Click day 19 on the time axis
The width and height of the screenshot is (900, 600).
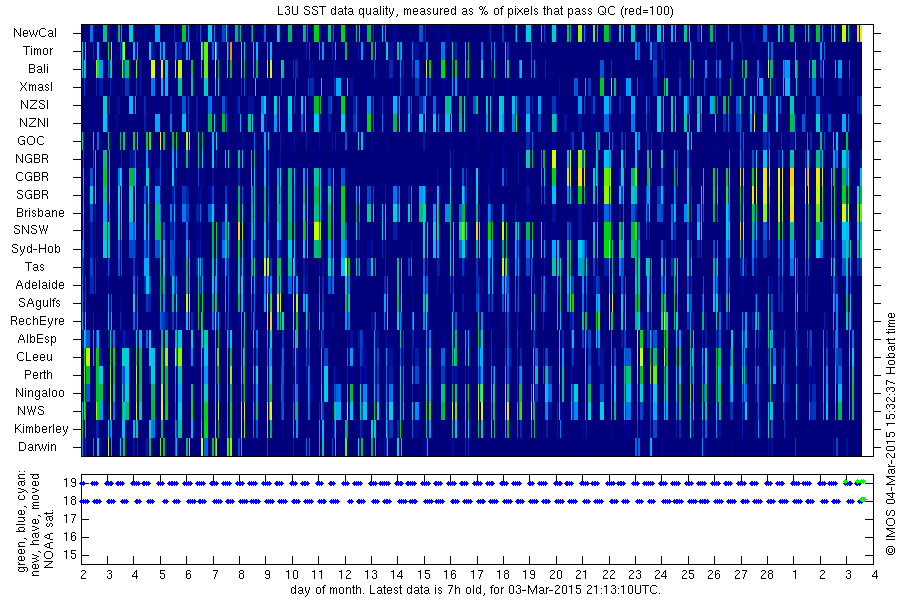529,575
